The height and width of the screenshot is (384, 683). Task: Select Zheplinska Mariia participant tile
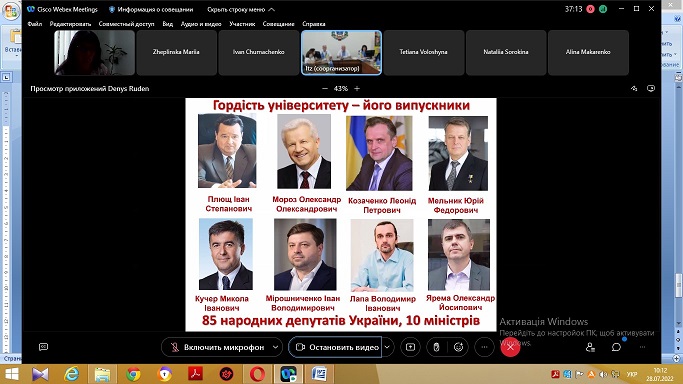[176, 53]
